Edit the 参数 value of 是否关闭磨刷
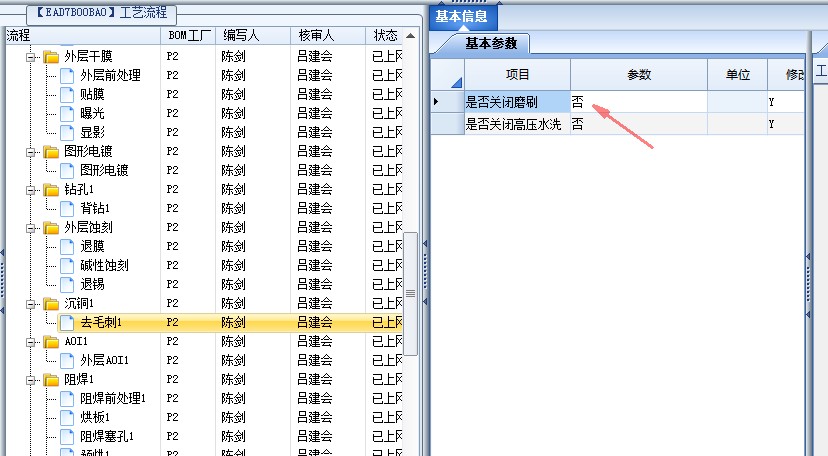Viewport: 828px width, 456px height. coord(639,101)
